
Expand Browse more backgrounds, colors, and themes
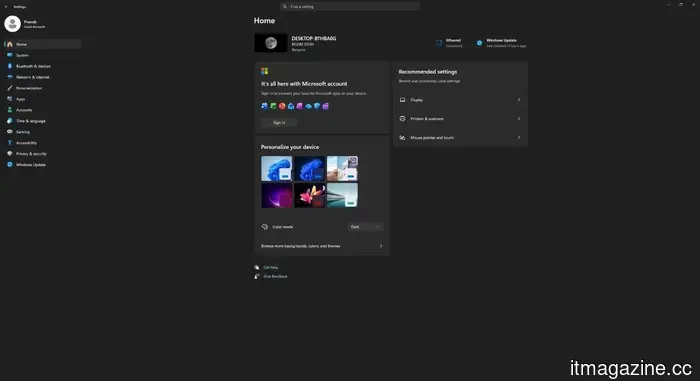coord(322,246)
